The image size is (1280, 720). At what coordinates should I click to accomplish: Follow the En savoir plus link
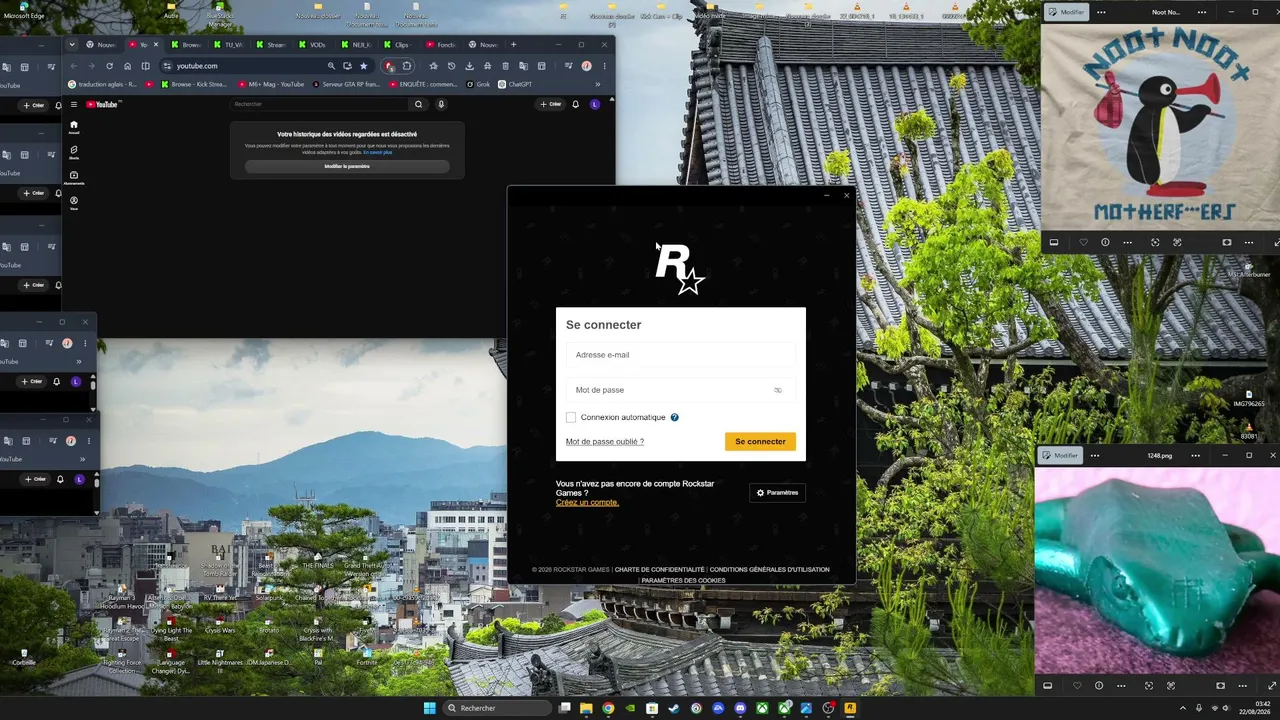378,152
